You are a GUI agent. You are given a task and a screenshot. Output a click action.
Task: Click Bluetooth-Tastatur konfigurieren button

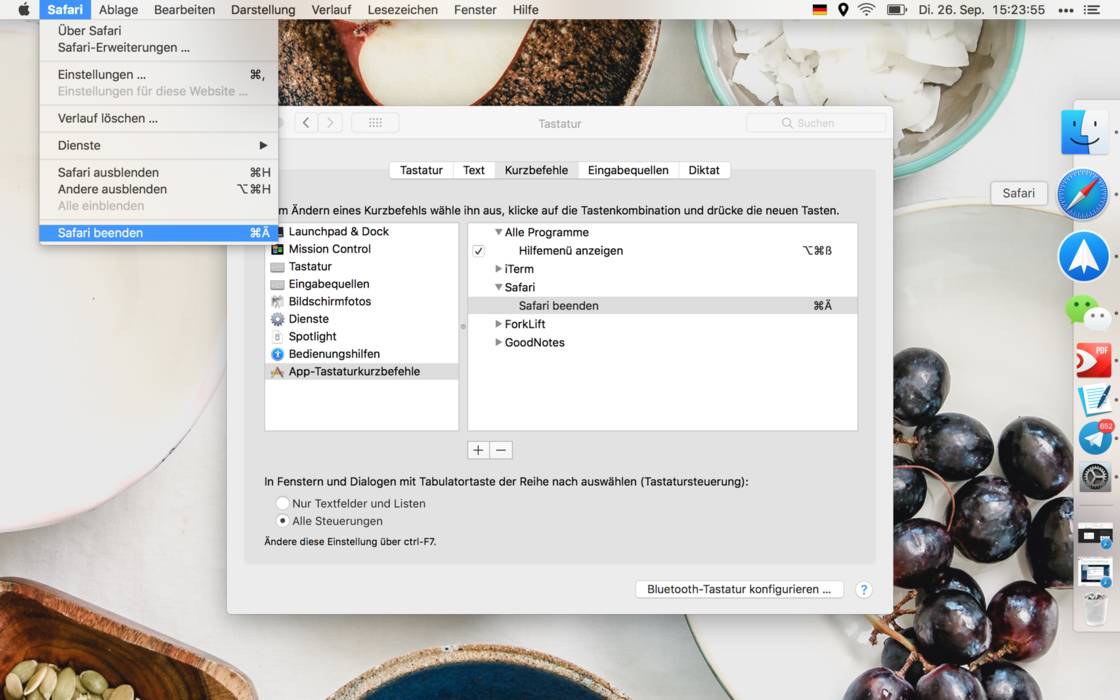(739, 590)
